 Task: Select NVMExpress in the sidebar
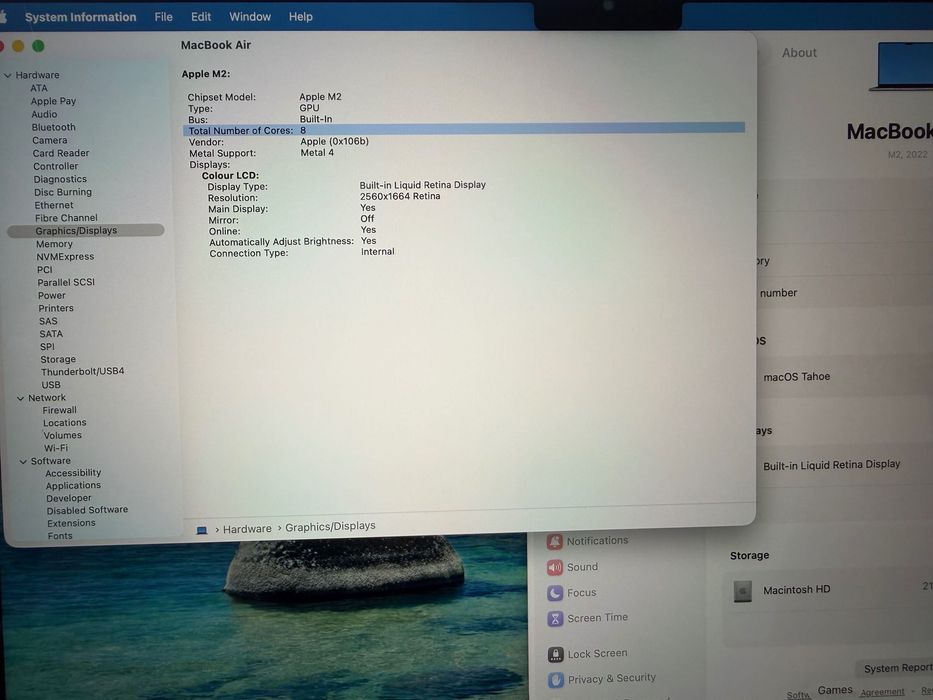(x=65, y=257)
